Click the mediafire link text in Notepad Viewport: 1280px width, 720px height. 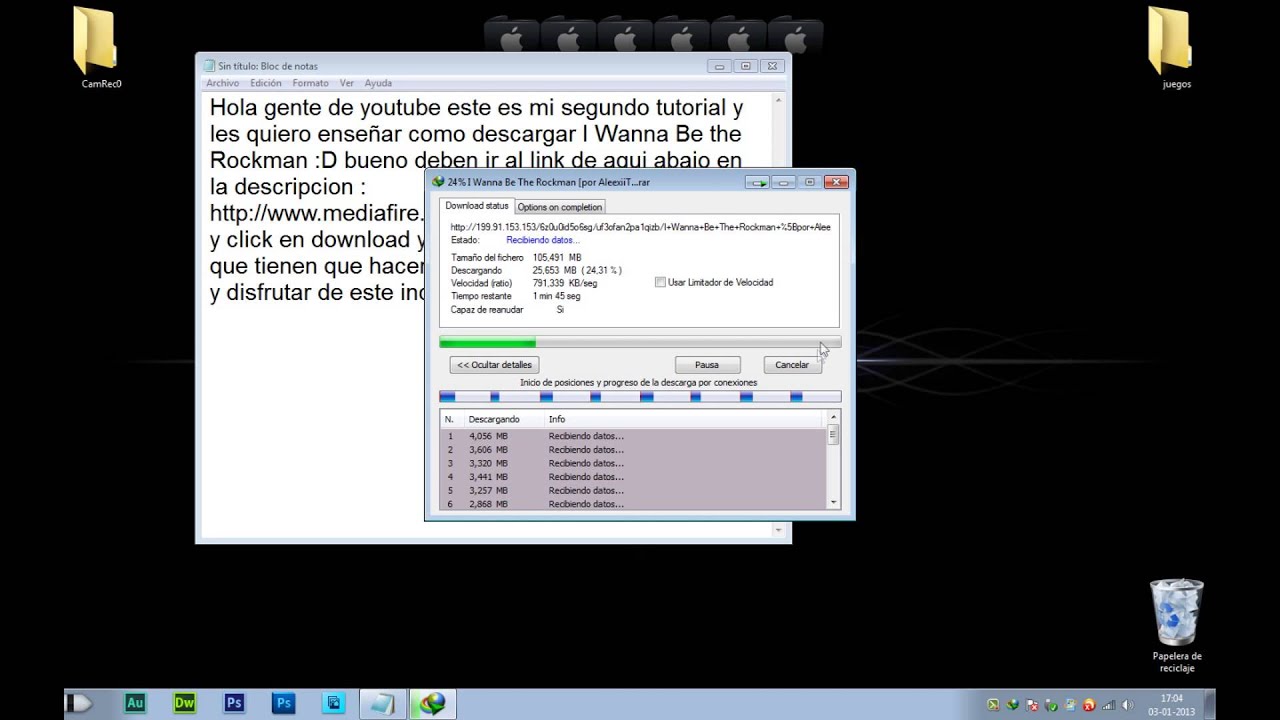pos(318,213)
